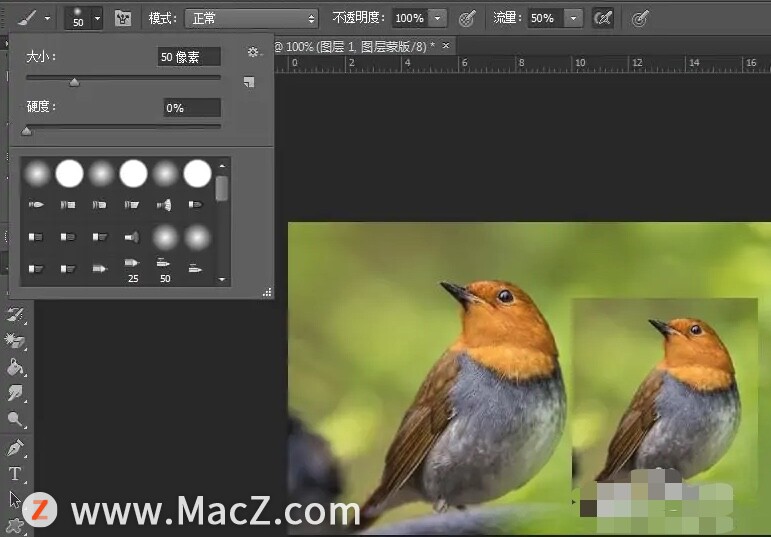Viewport: 771px width, 537px height.
Task: Close the document tab
Action: point(446,46)
